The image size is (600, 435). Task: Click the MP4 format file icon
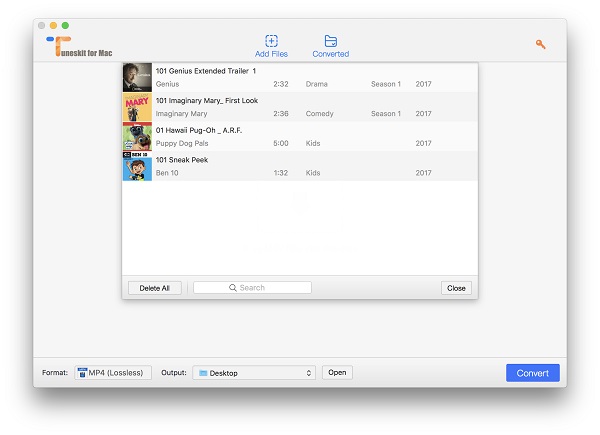pyautogui.click(x=82, y=373)
